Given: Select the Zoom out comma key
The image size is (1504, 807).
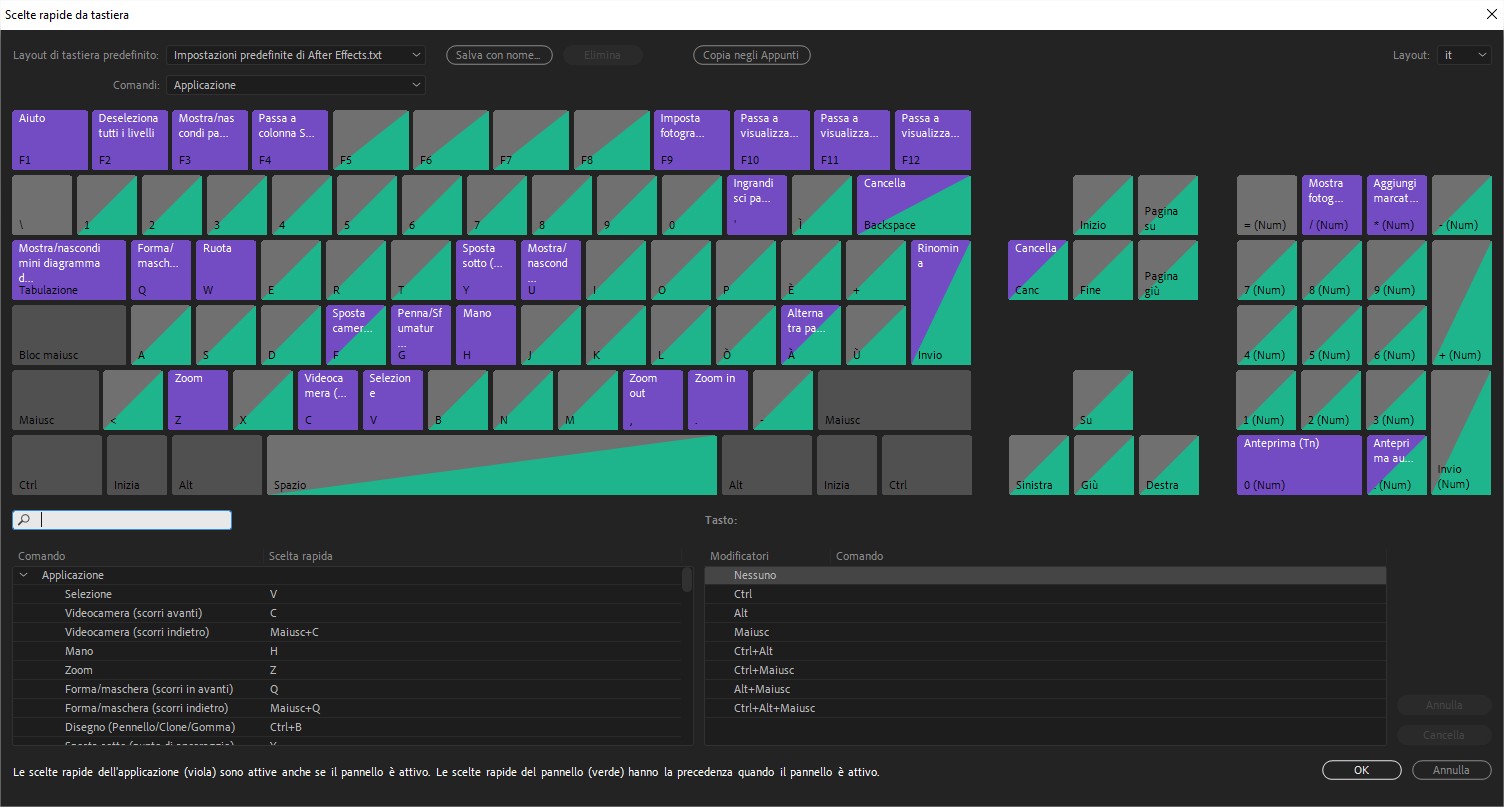Looking at the screenshot, I should click(653, 400).
